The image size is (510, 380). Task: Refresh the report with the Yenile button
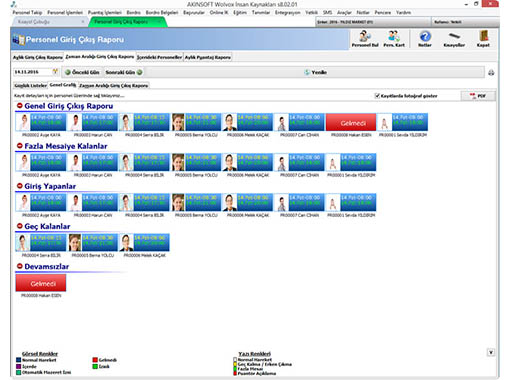click(x=315, y=72)
